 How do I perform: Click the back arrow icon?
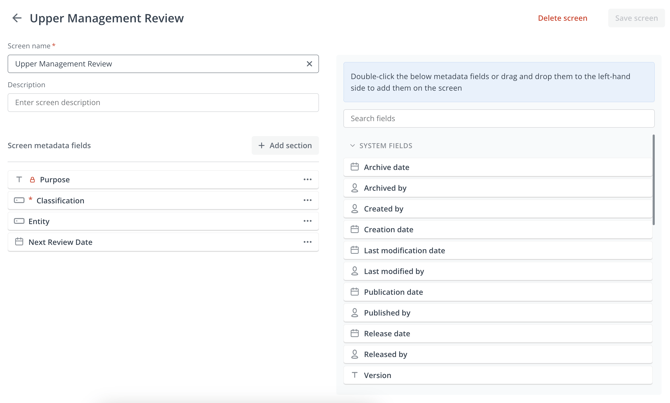17,18
